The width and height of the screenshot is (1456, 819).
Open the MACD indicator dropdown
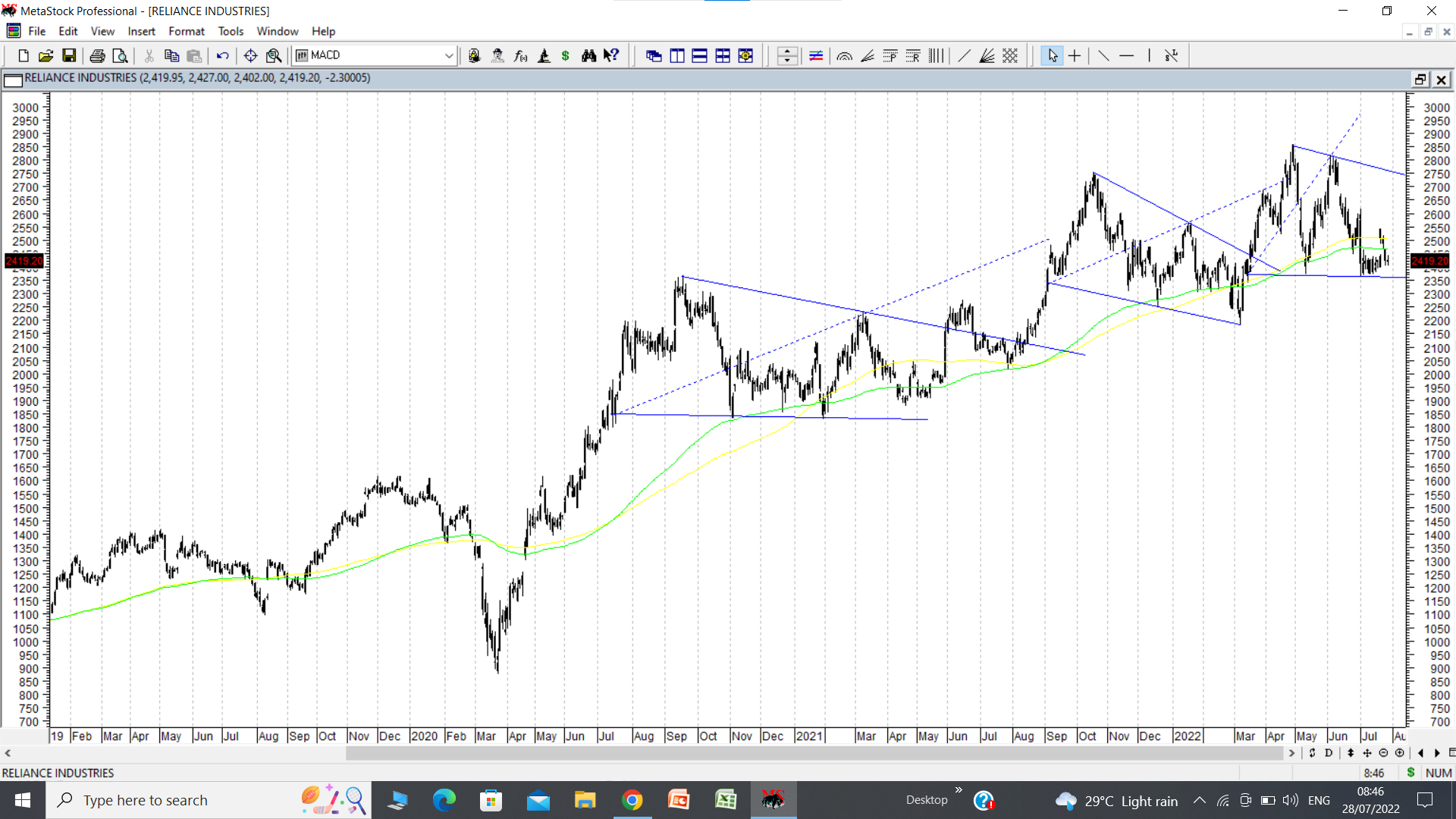pos(449,55)
